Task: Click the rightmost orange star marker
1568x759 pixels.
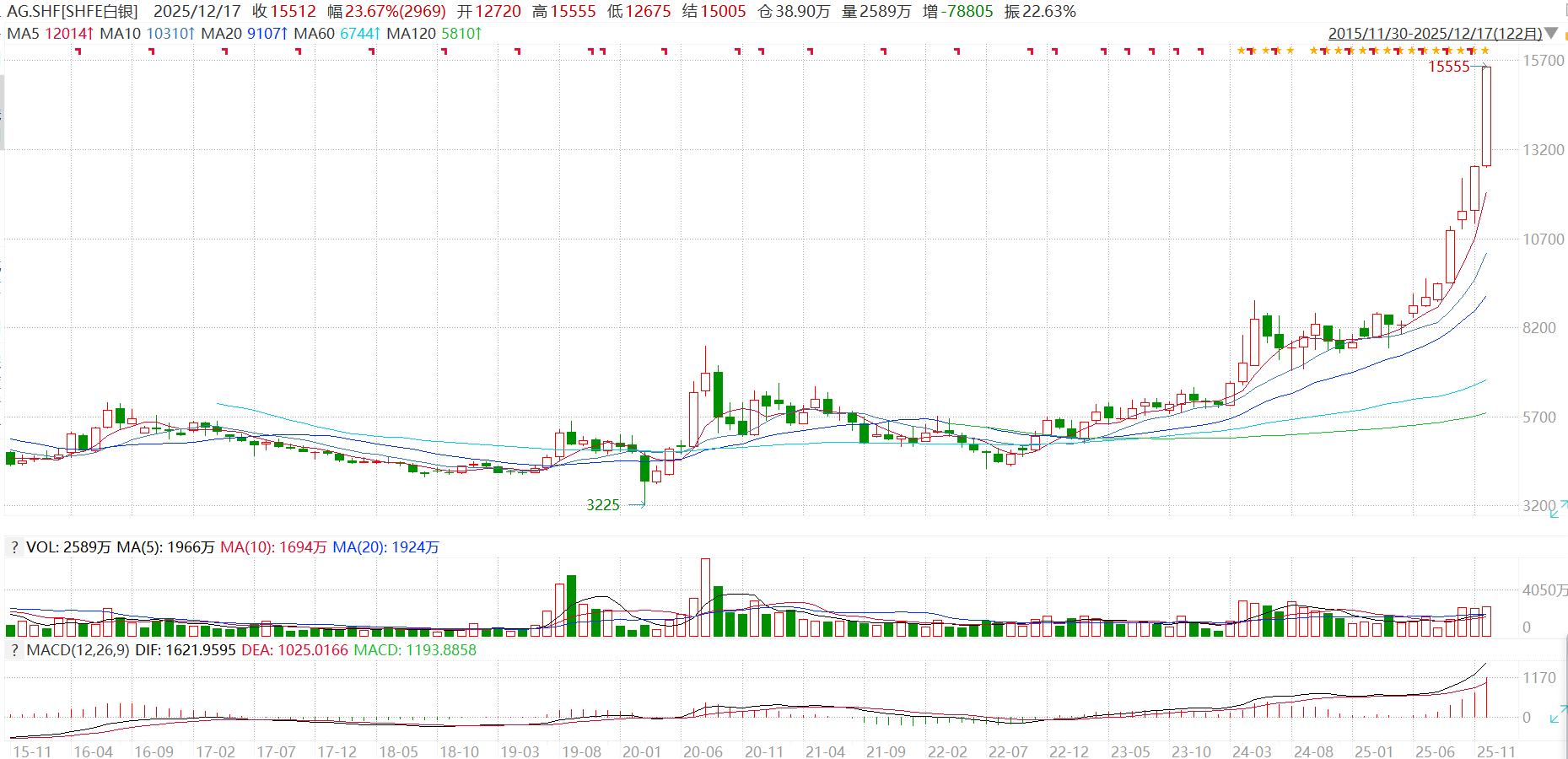Action: 1485,51
